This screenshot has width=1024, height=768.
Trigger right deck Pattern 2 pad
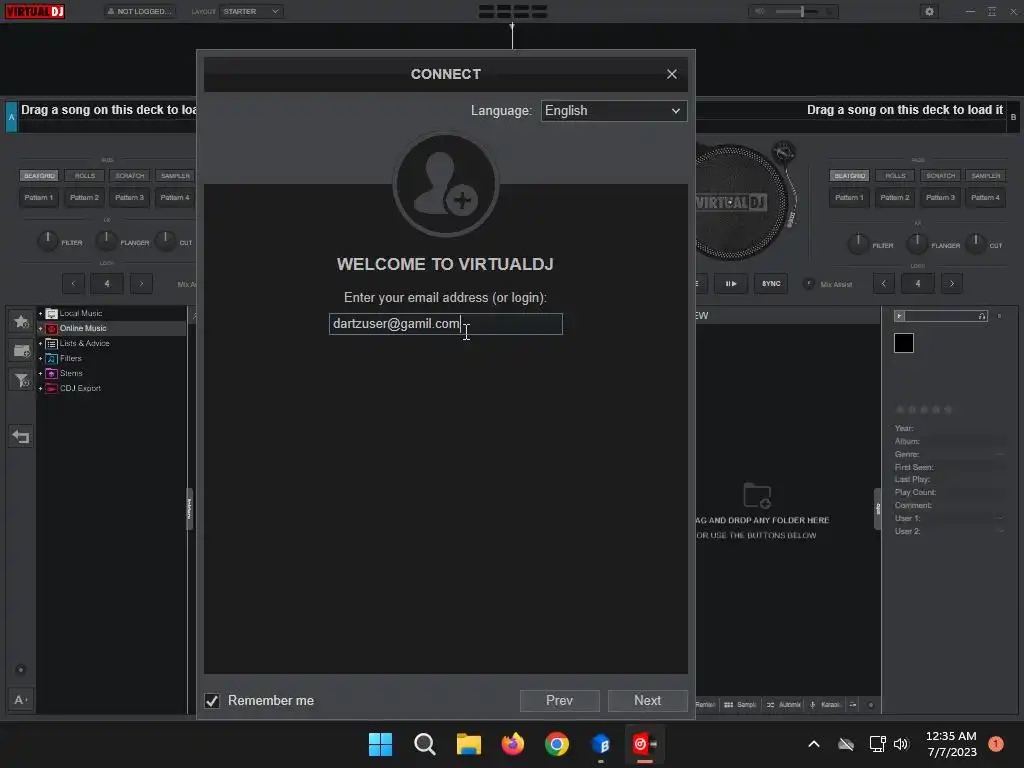click(895, 197)
